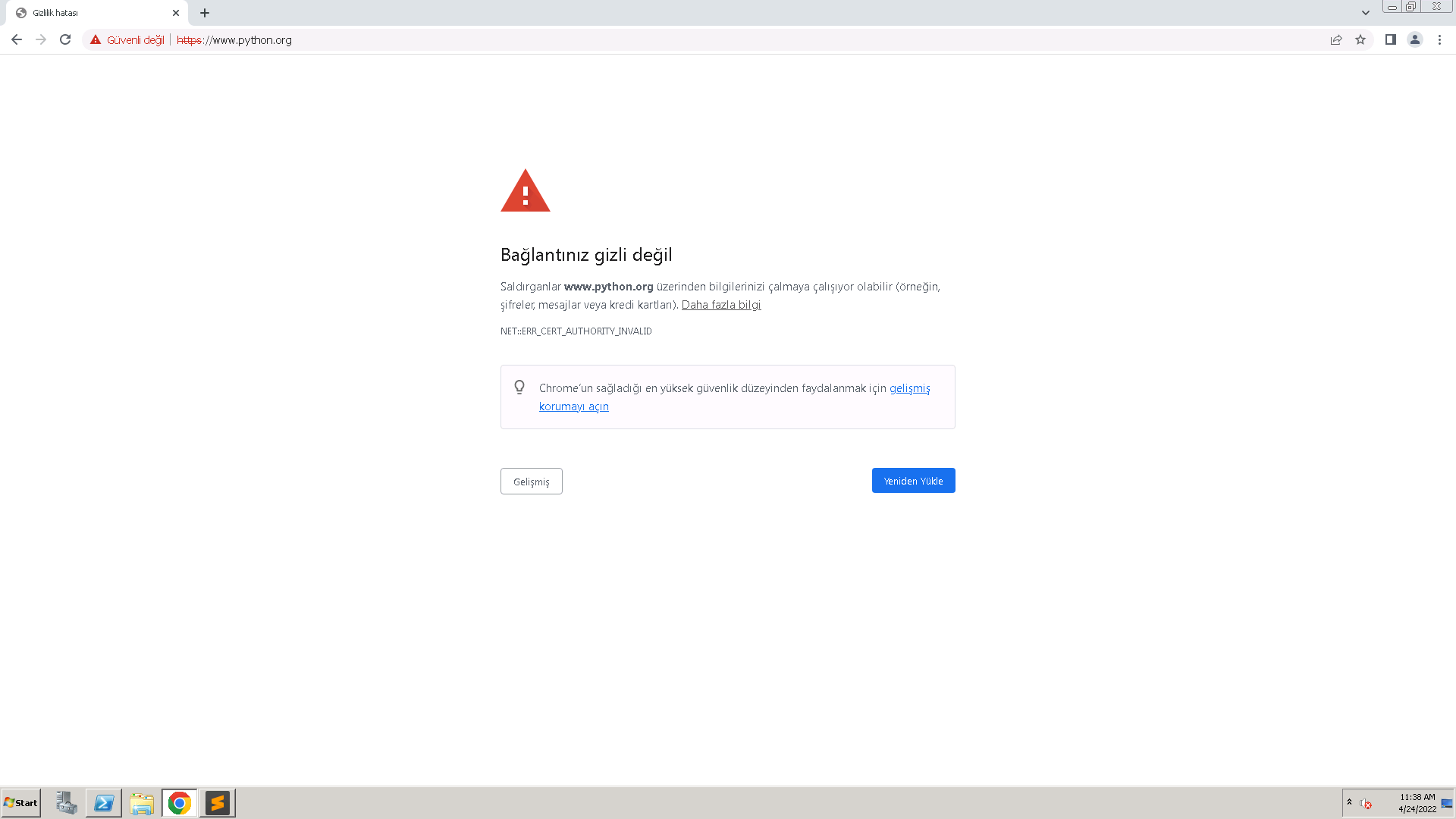The height and width of the screenshot is (819, 1456).
Task: Select the 'Gizlilik hatası' tab
Action: point(97,13)
